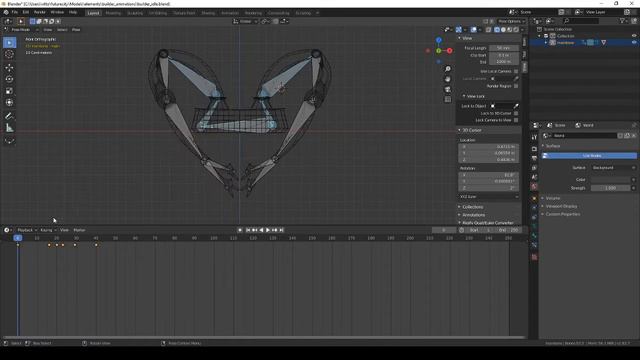Click the Use Nodes button
Viewport: 640px width, 360px height.
(589, 156)
